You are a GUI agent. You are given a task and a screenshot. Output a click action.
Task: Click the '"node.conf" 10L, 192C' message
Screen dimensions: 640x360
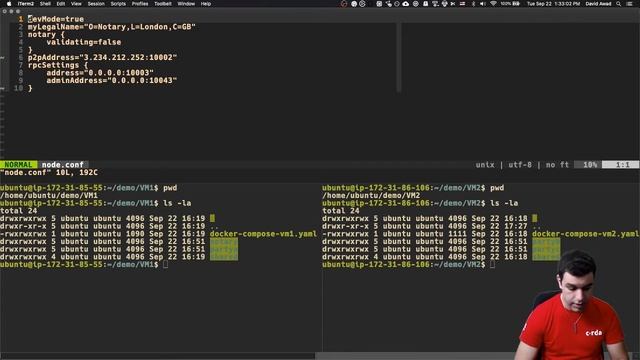(49, 173)
